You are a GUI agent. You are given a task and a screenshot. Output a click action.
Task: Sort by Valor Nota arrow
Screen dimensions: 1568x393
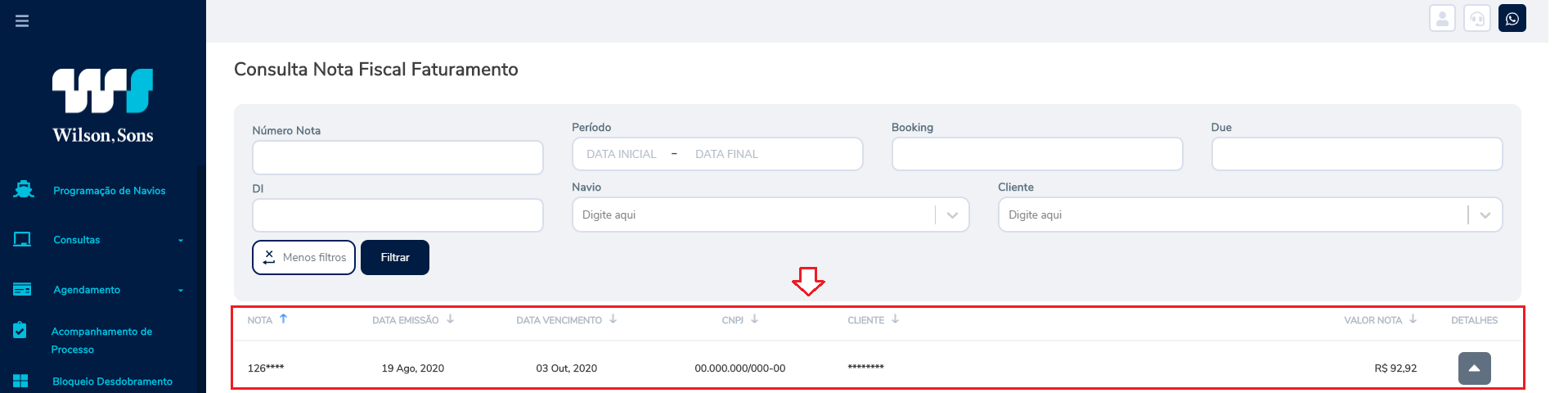pos(1413,319)
